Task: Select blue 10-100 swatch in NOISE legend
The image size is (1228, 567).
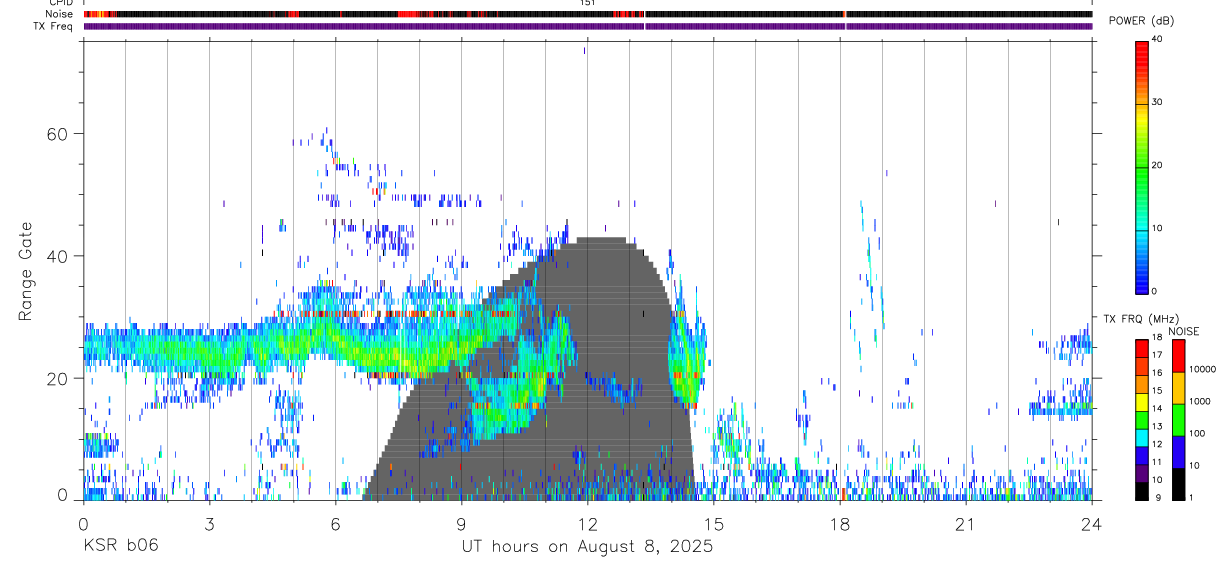Action: click(1178, 452)
